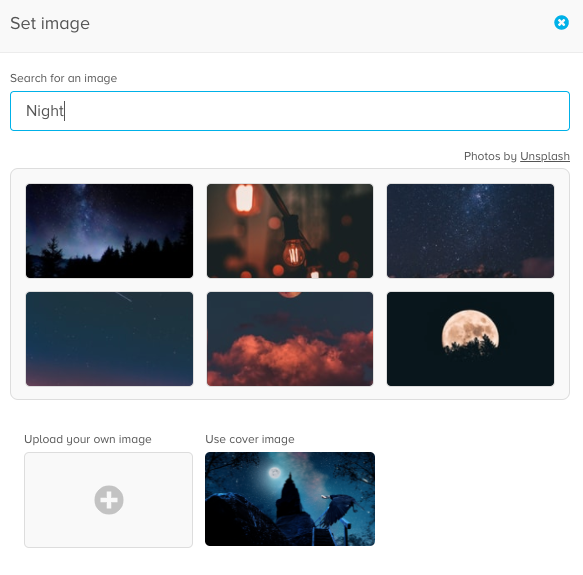
Task: Select the full moon behind trees photo
Action: 470,339
